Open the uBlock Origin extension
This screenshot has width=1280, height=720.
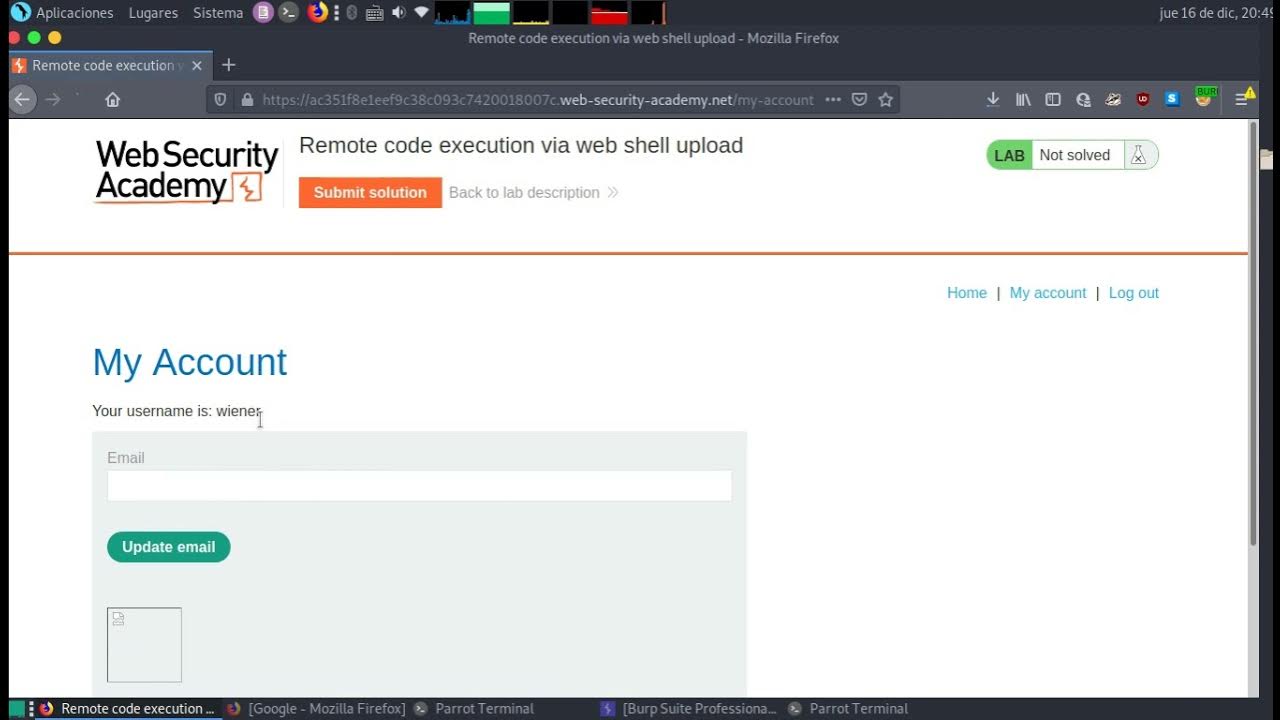pyautogui.click(x=1143, y=99)
